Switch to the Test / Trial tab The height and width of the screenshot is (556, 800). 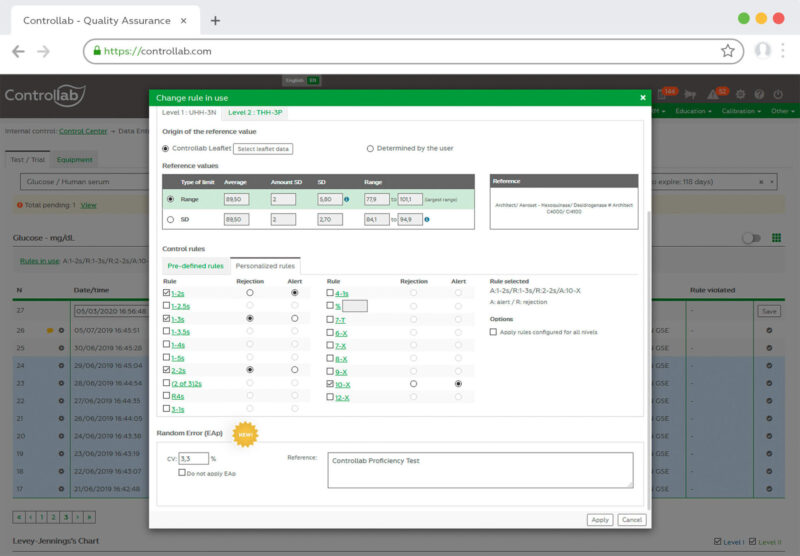point(28,160)
